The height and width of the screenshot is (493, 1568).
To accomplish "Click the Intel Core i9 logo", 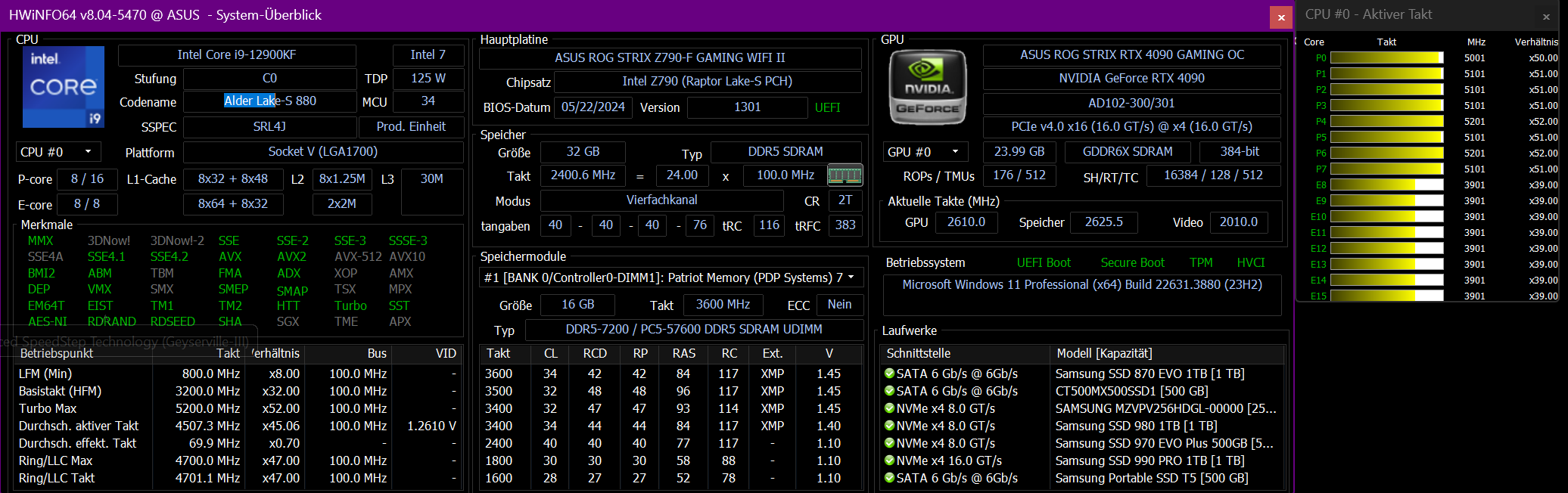I will click(x=64, y=87).
